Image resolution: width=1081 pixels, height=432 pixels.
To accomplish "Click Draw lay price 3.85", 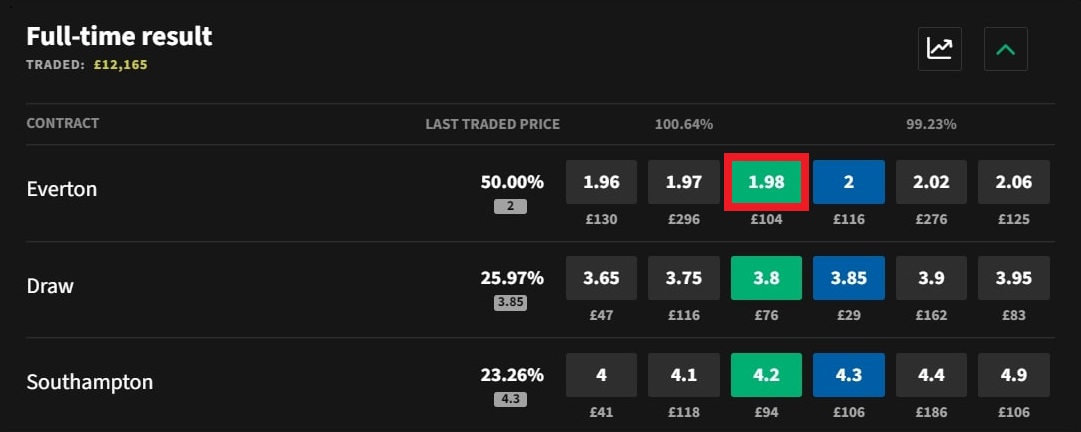I will (848, 279).
